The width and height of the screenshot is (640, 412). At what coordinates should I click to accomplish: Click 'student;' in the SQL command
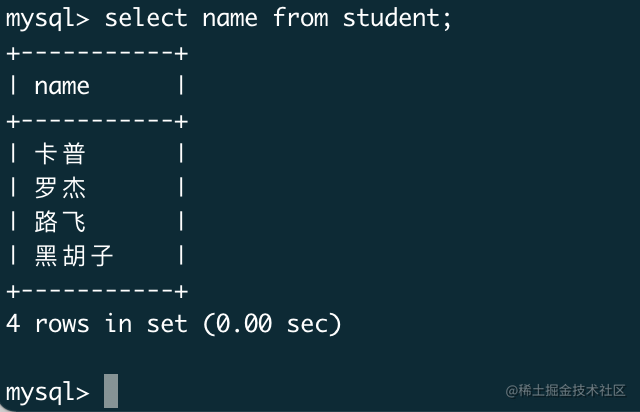[x=397, y=18]
